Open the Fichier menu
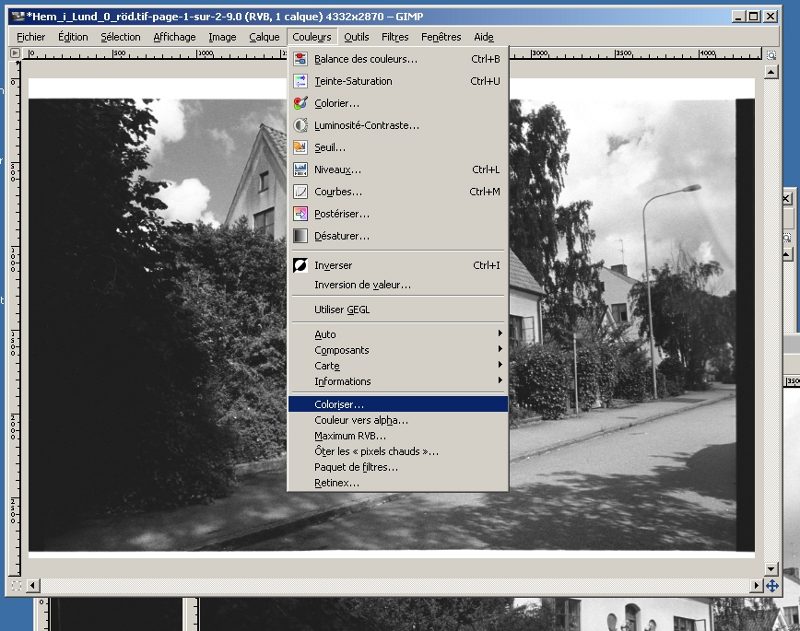This screenshot has width=800, height=631. coord(31,37)
